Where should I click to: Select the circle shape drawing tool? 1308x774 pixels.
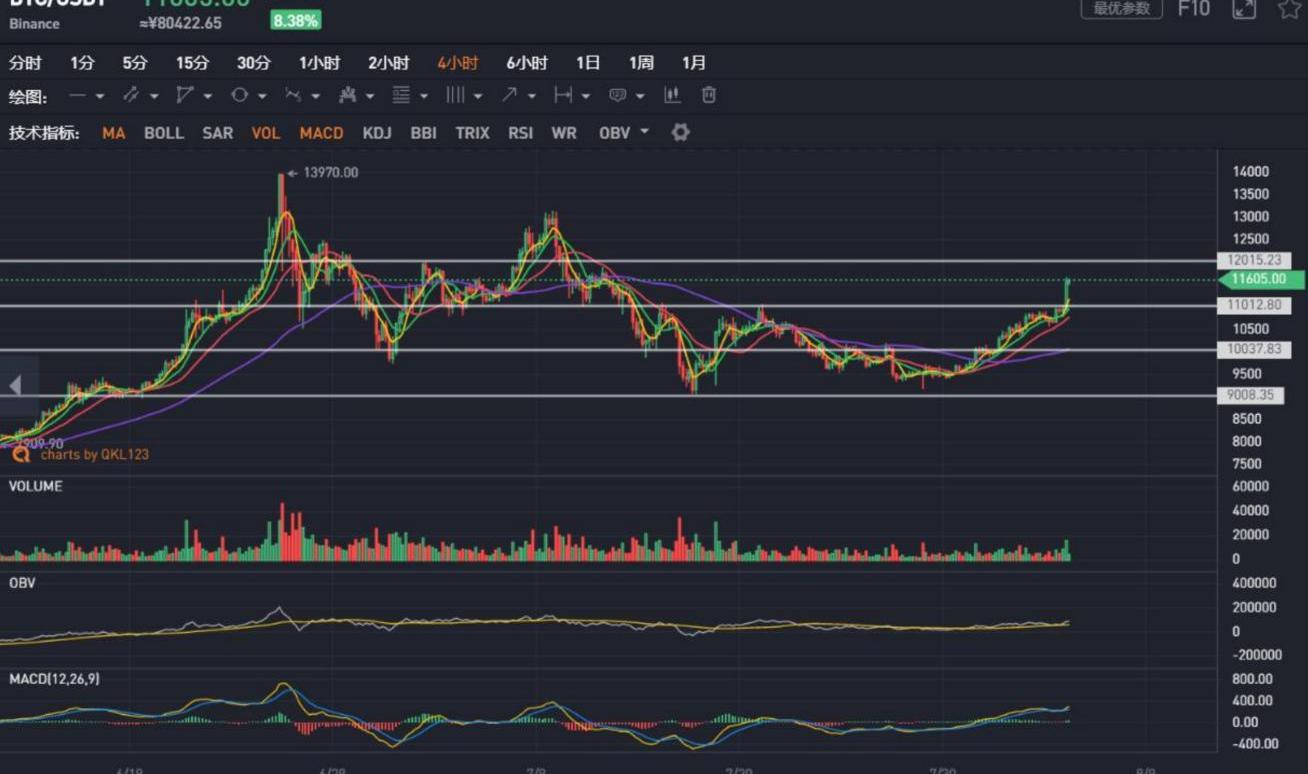point(240,95)
